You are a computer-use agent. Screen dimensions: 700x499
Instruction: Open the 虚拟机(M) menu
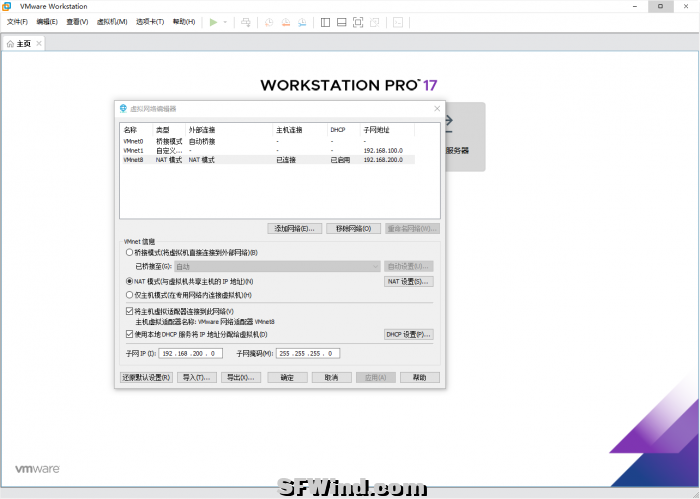pyautogui.click(x=112, y=21)
